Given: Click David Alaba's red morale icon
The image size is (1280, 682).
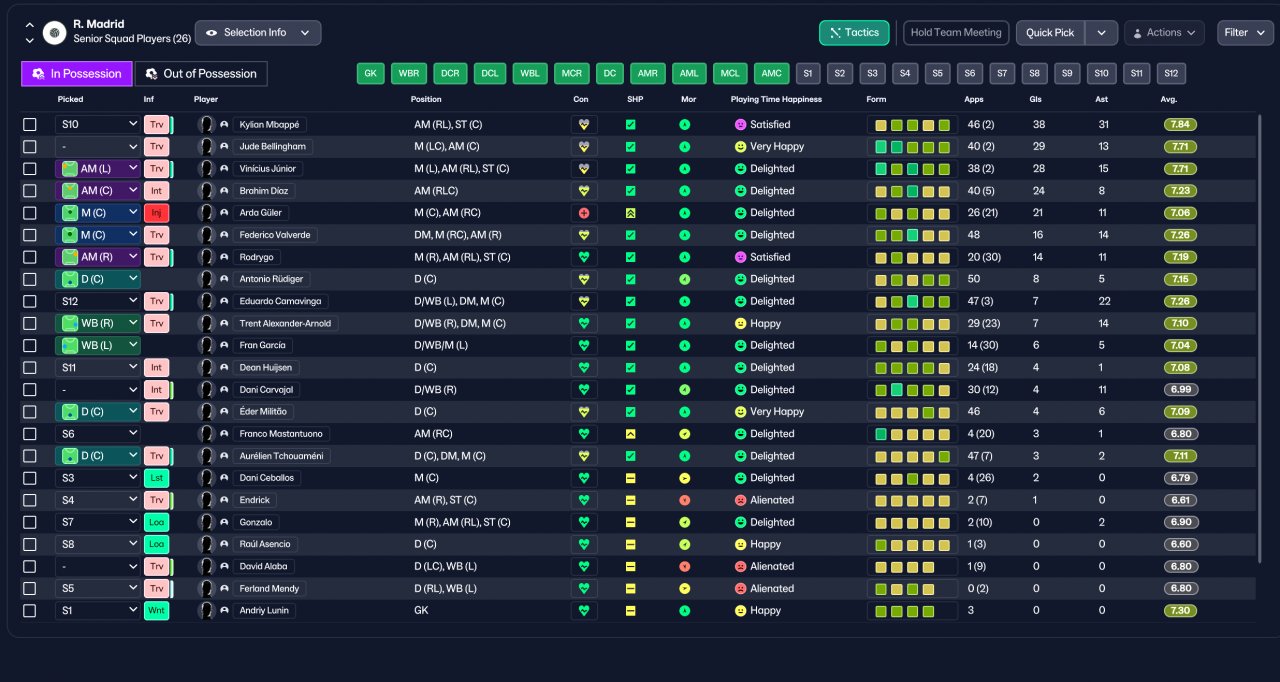Looking at the screenshot, I should coord(684,566).
